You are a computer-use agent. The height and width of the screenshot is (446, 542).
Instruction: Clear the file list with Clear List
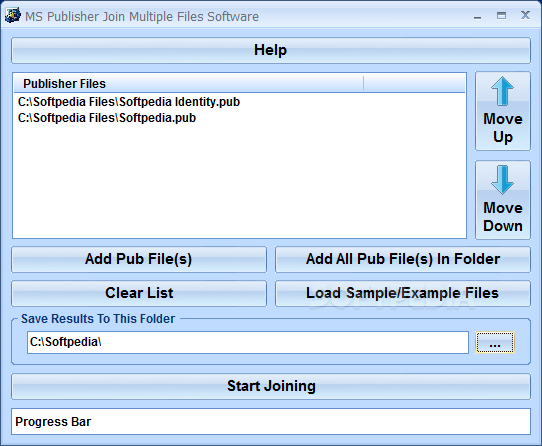tap(139, 293)
